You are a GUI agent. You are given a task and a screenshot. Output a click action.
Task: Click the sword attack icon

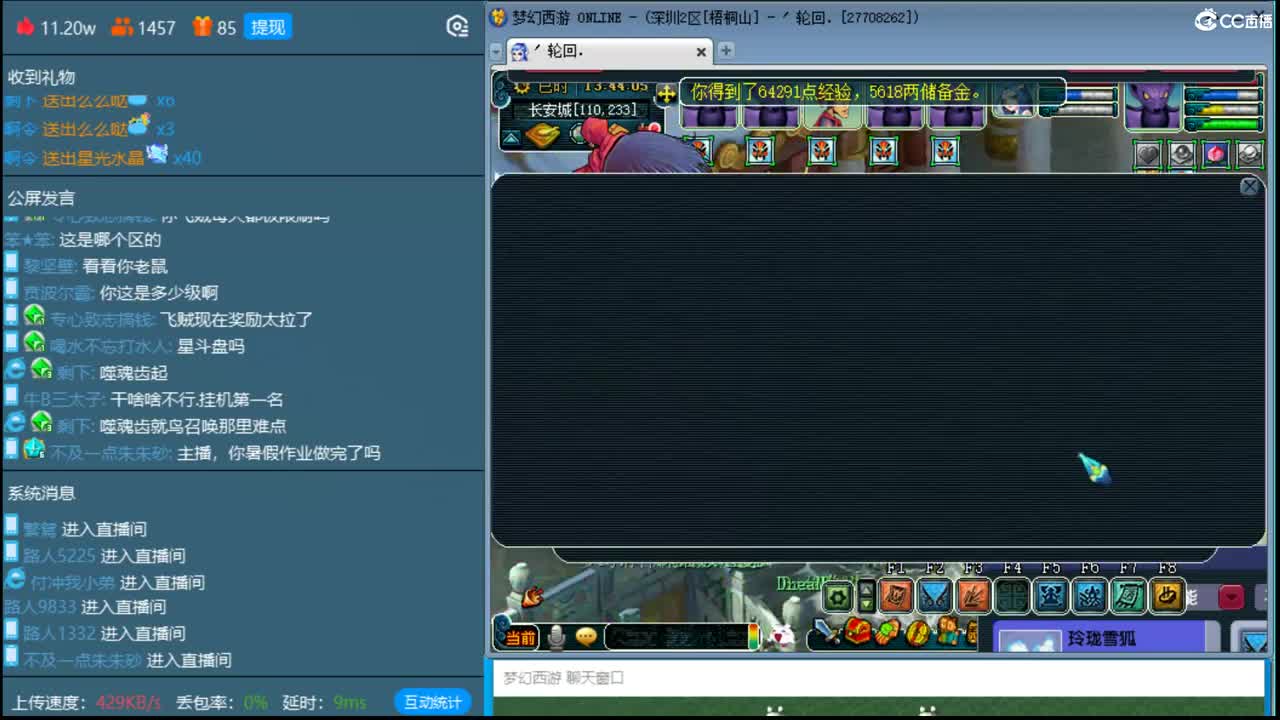pos(826,632)
